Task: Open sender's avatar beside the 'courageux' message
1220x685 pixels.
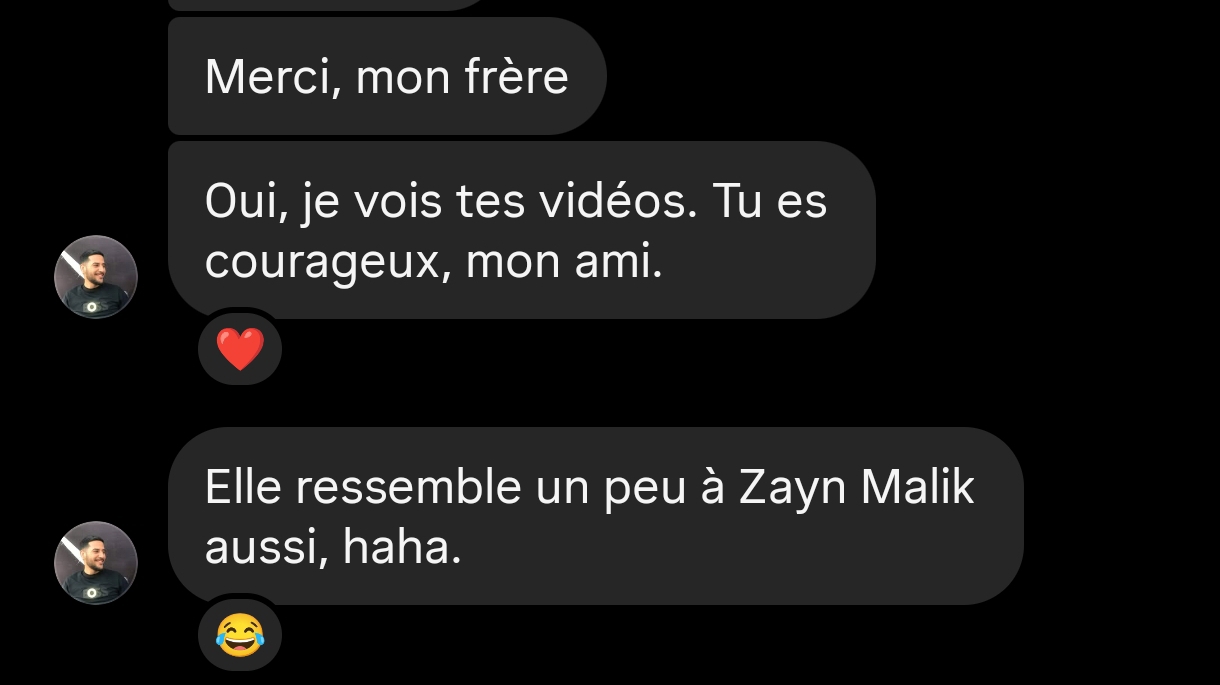Action: [95, 277]
